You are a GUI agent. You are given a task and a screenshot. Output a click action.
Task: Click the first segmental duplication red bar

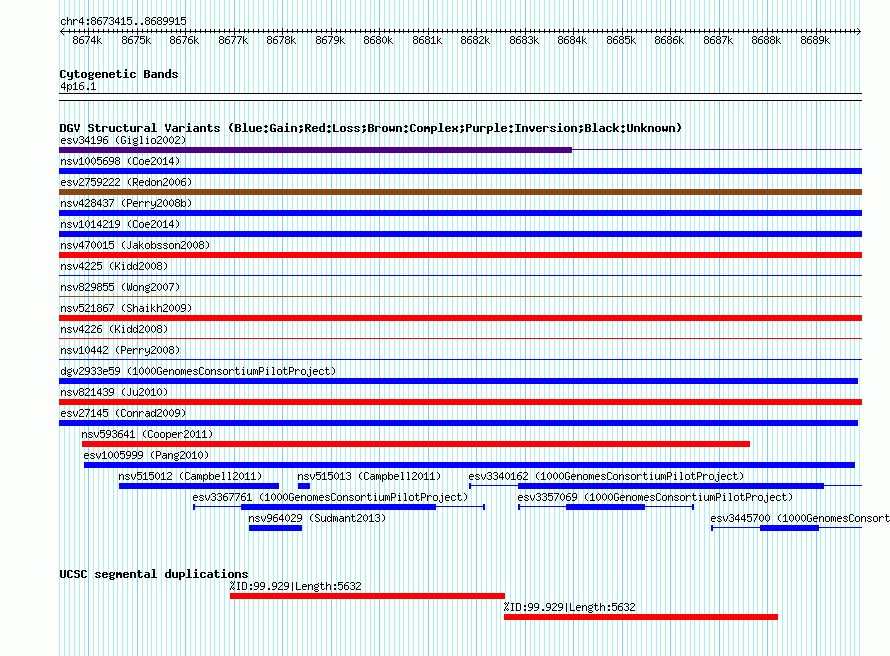coord(367,596)
